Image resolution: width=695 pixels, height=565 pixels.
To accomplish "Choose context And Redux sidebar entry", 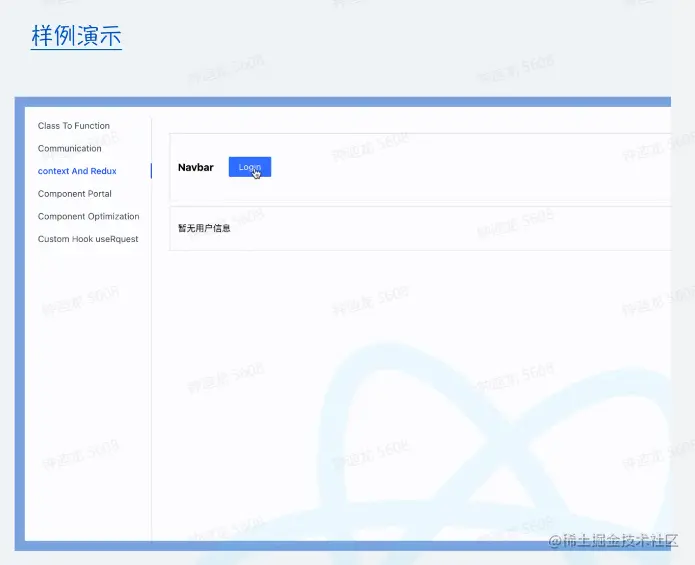I will pyautogui.click(x=77, y=171).
